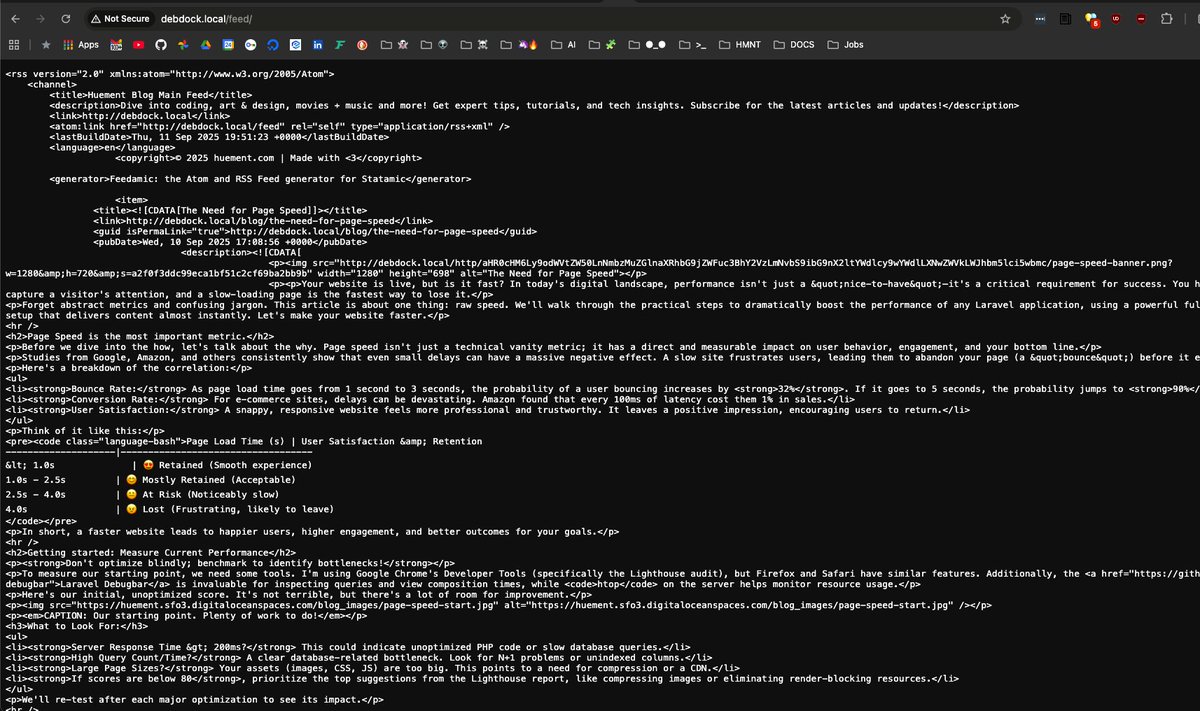This screenshot has height=711, width=1200.
Task: Open the document-page extension icon in toolbar
Action: pos(1066,19)
